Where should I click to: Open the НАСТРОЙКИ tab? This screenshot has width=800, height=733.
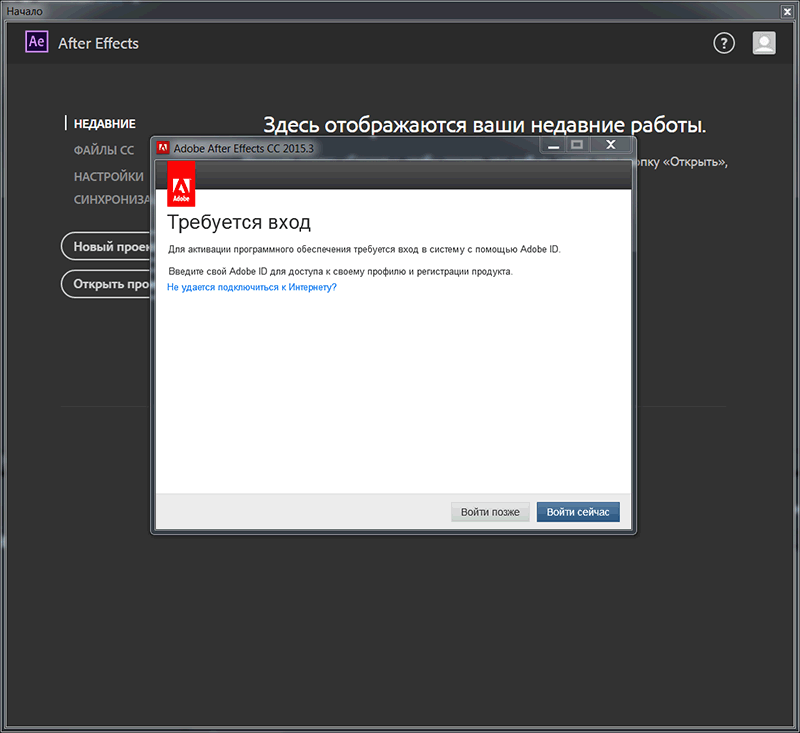[x=109, y=176]
